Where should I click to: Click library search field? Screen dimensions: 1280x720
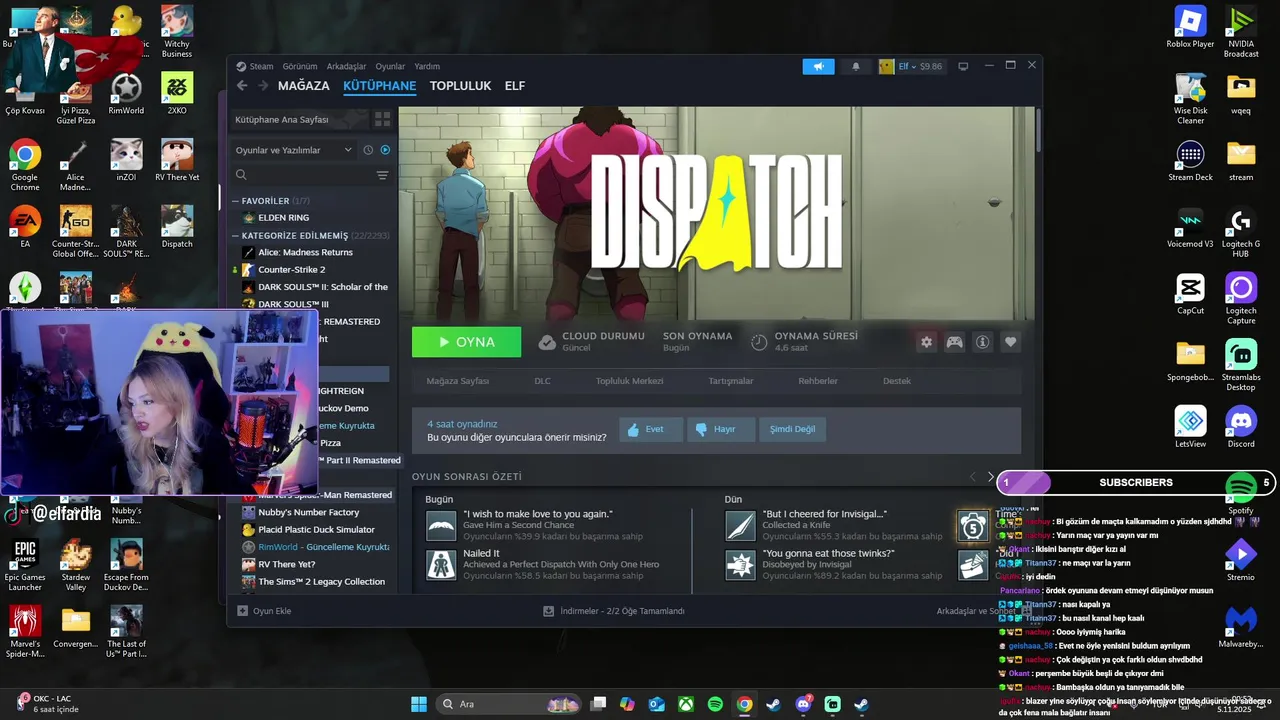coord(300,175)
